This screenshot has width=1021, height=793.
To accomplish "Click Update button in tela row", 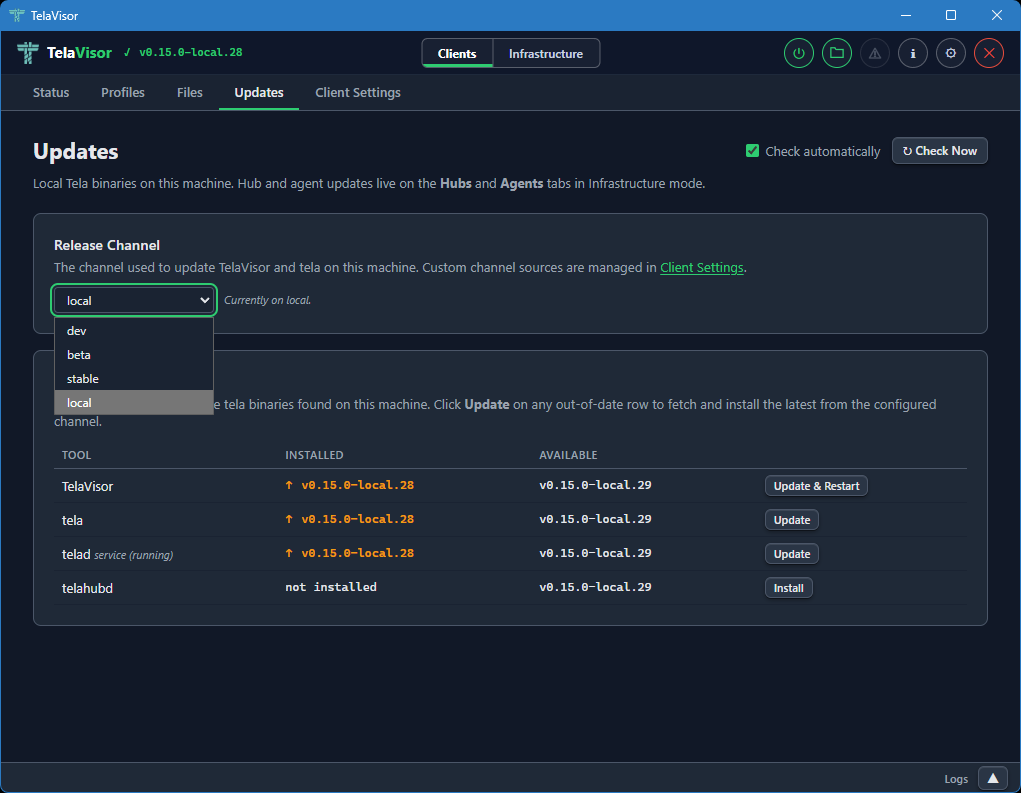I will coord(791,520).
